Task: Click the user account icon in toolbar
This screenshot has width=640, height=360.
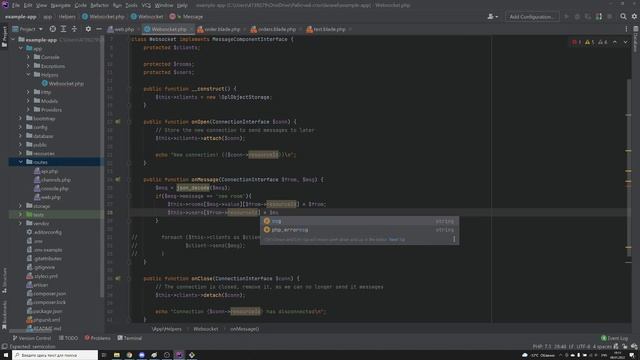Action: pos(493,17)
